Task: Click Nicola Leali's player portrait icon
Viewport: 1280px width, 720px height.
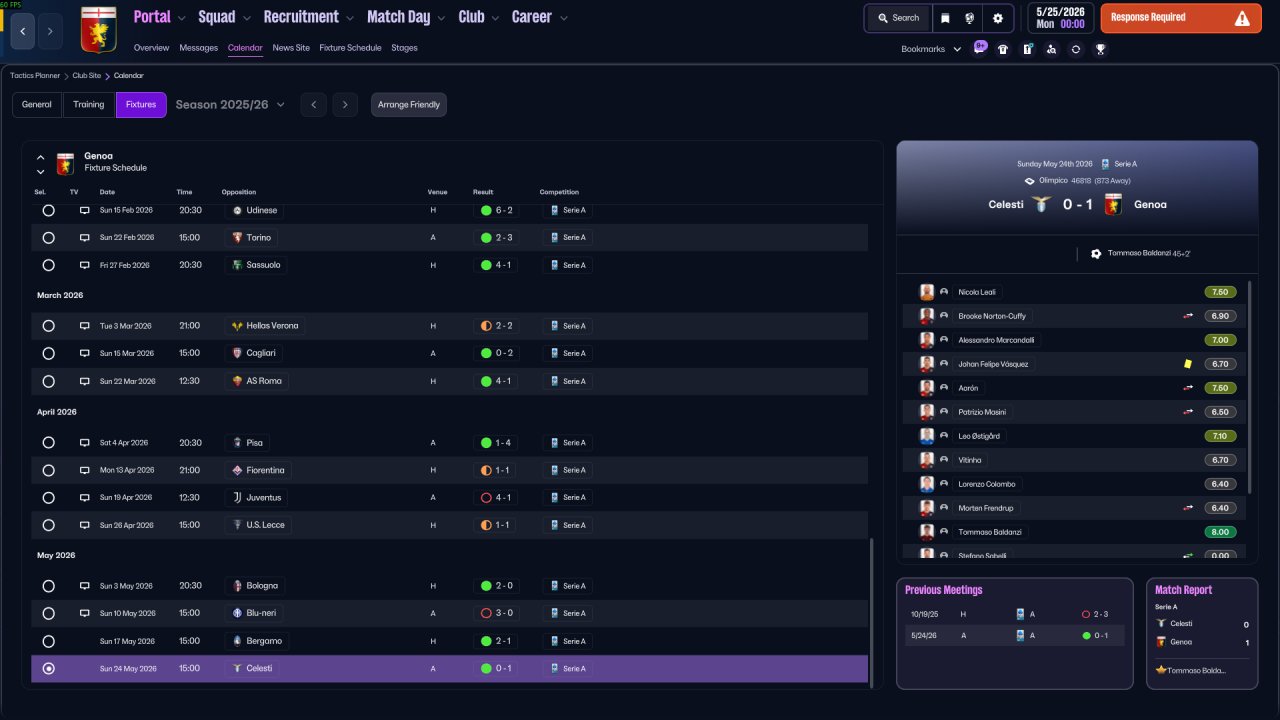Action: click(x=927, y=292)
